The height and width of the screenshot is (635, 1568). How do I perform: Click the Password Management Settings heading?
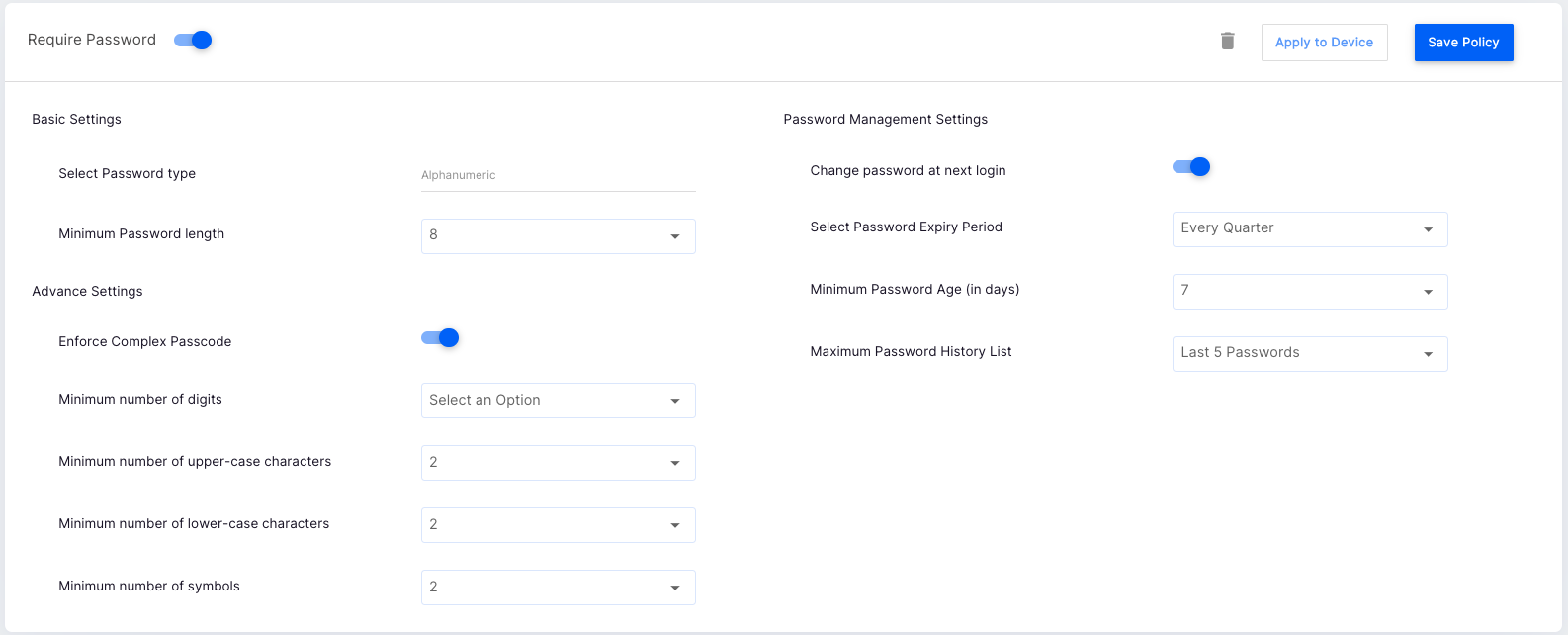point(886,119)
